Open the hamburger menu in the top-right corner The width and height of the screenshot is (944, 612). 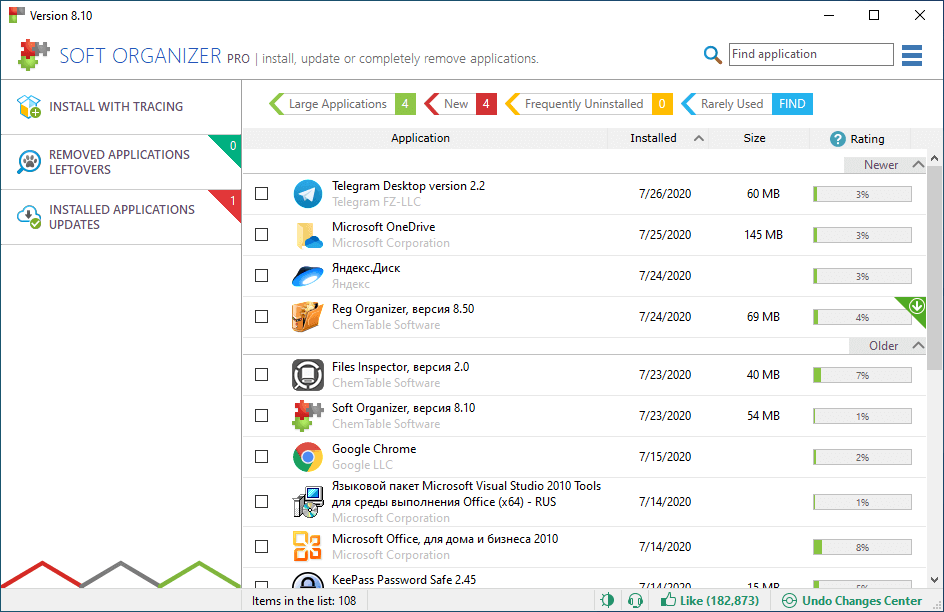[x=911, y=55]
